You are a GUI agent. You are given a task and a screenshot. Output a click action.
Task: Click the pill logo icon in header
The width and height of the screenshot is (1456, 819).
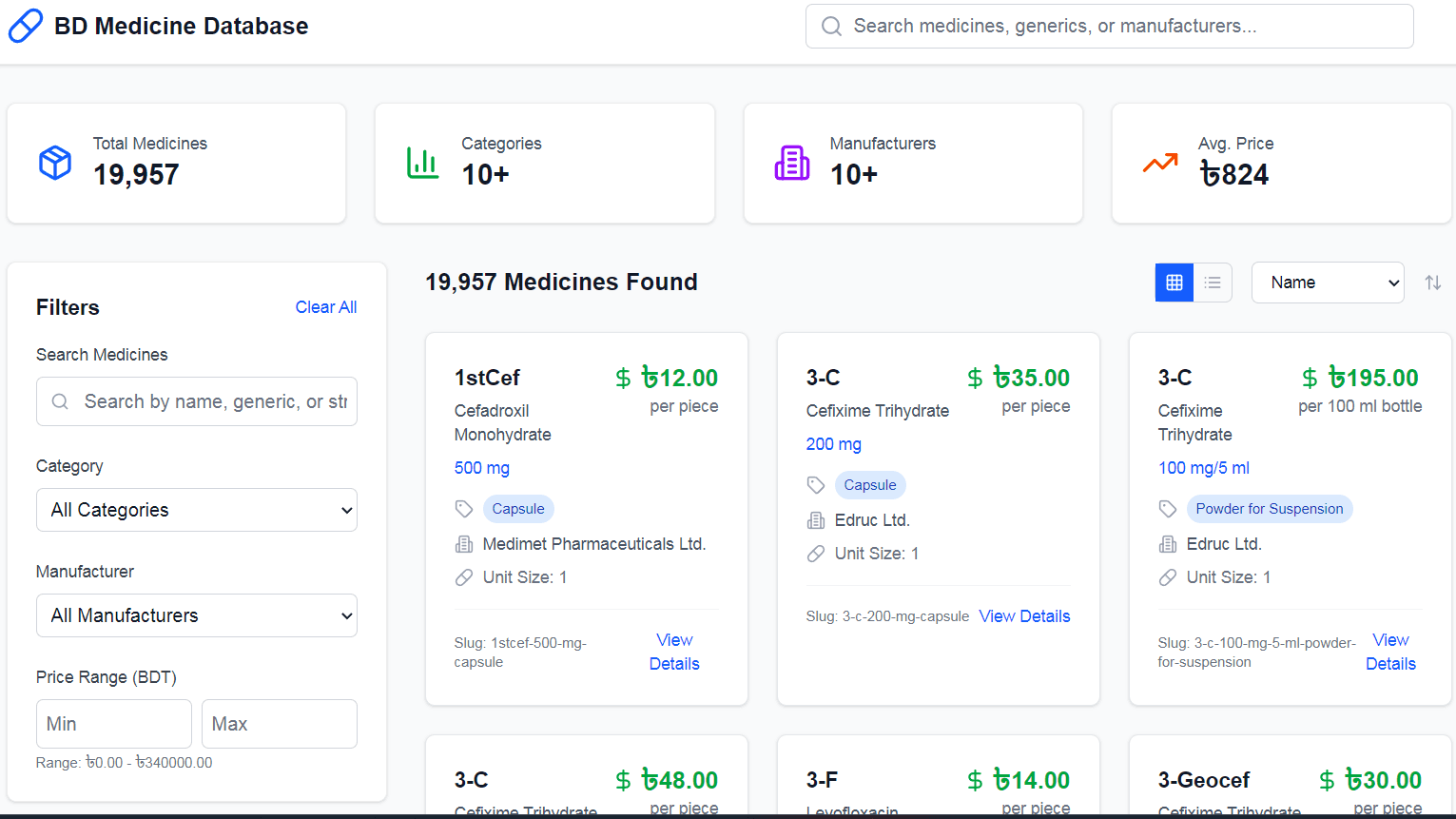point(26,26)
